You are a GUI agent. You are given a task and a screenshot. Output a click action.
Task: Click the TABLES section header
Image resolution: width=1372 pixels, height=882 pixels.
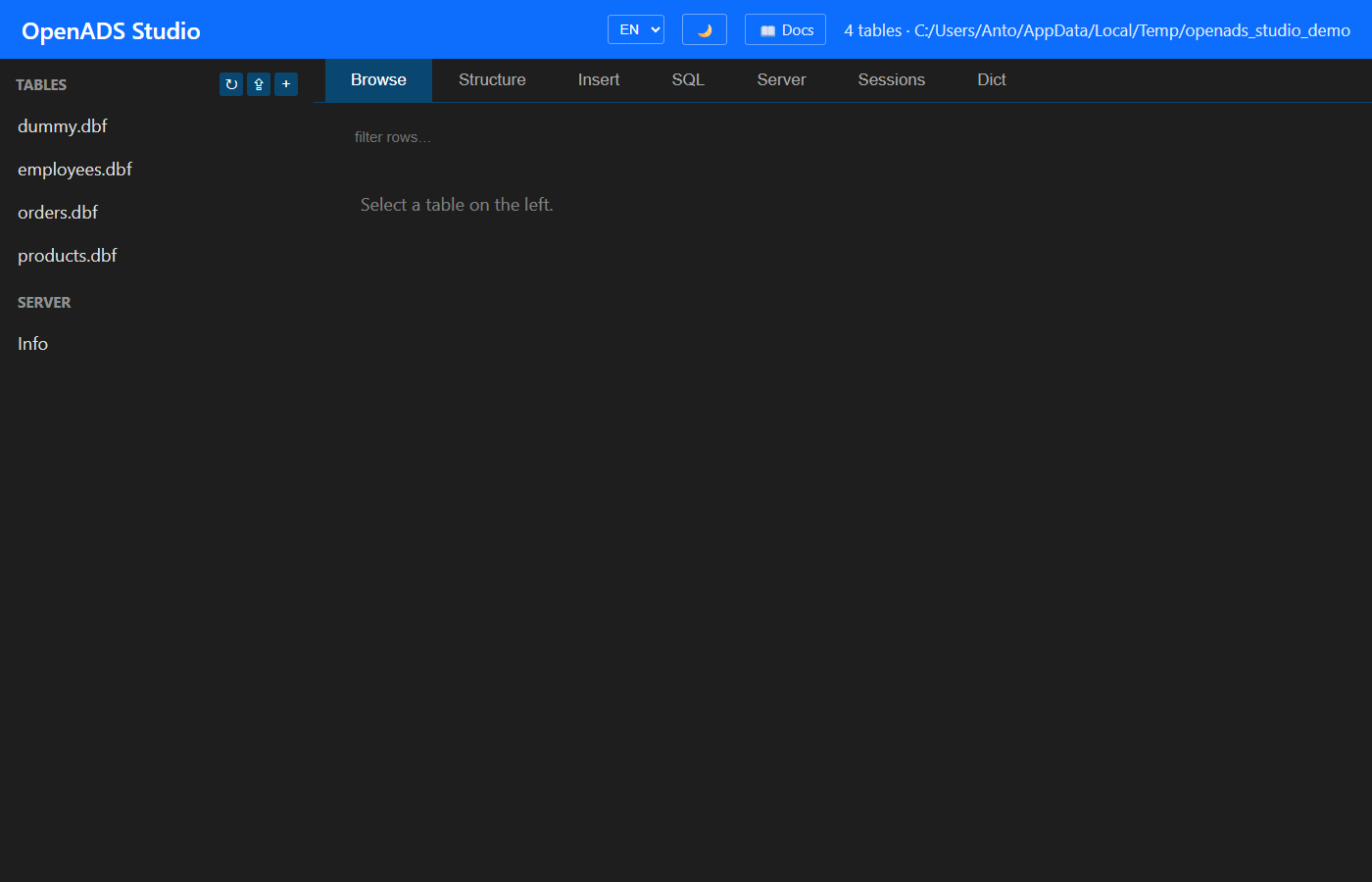click(41, 85)
